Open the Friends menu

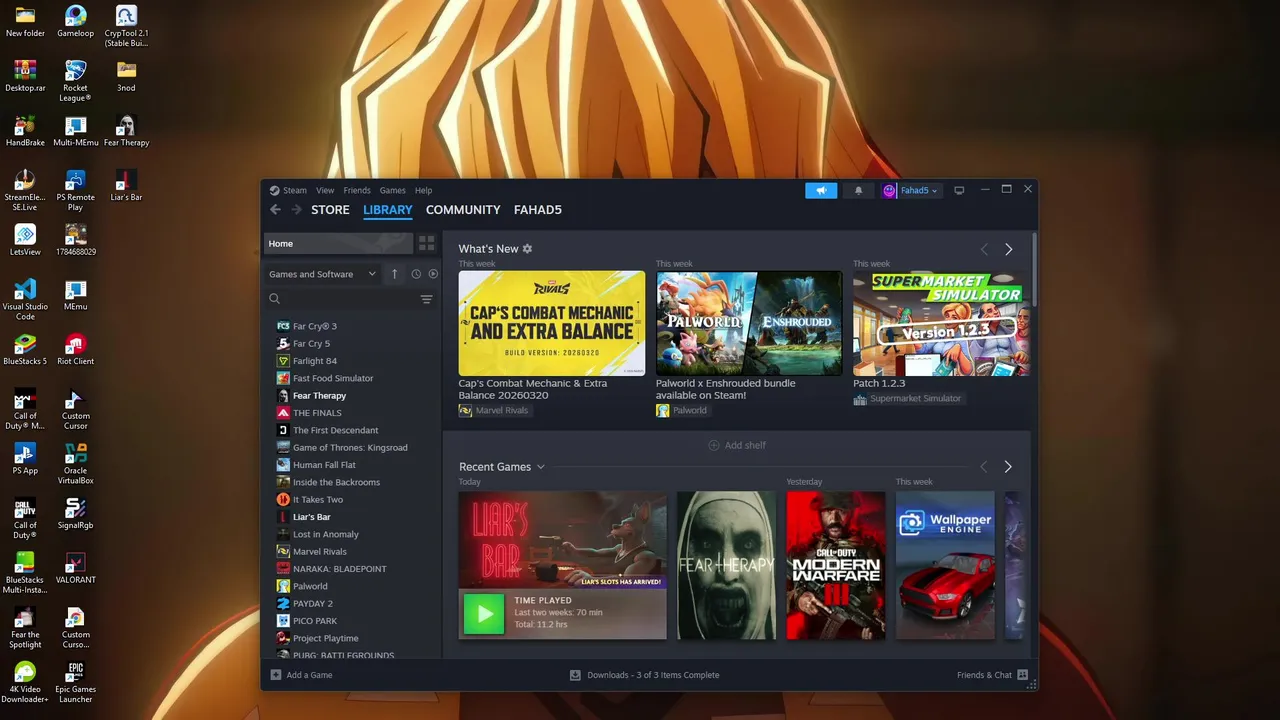tap(357, 190)
